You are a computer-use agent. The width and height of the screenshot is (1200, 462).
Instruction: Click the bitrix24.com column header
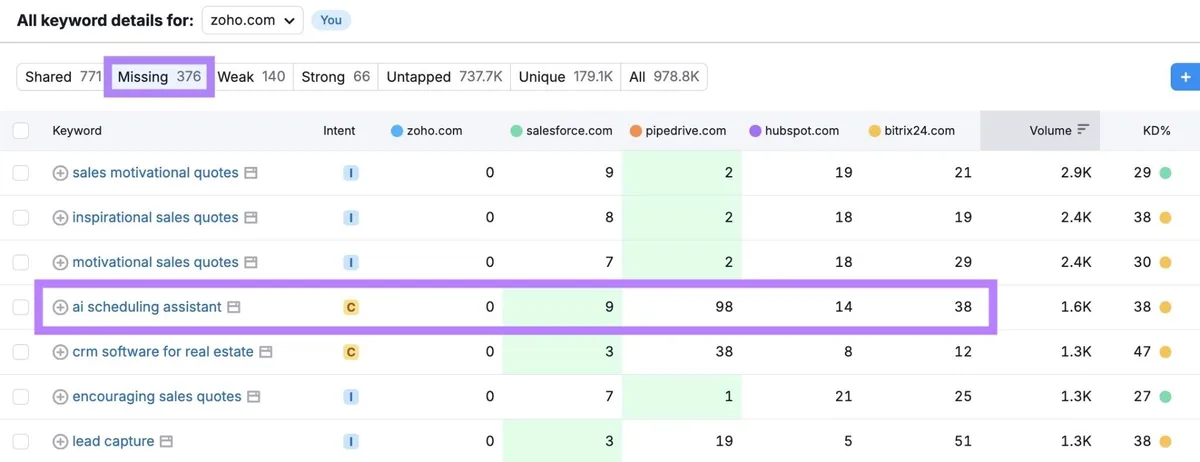(911, 130)
